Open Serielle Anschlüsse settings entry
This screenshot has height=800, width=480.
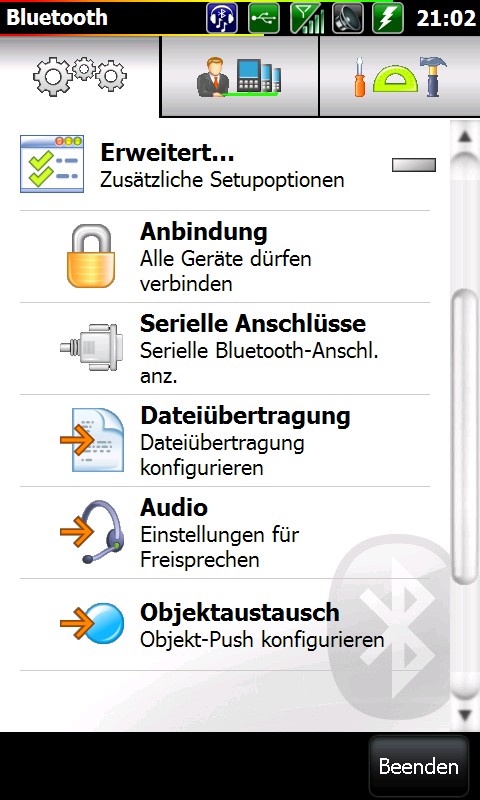224,348
